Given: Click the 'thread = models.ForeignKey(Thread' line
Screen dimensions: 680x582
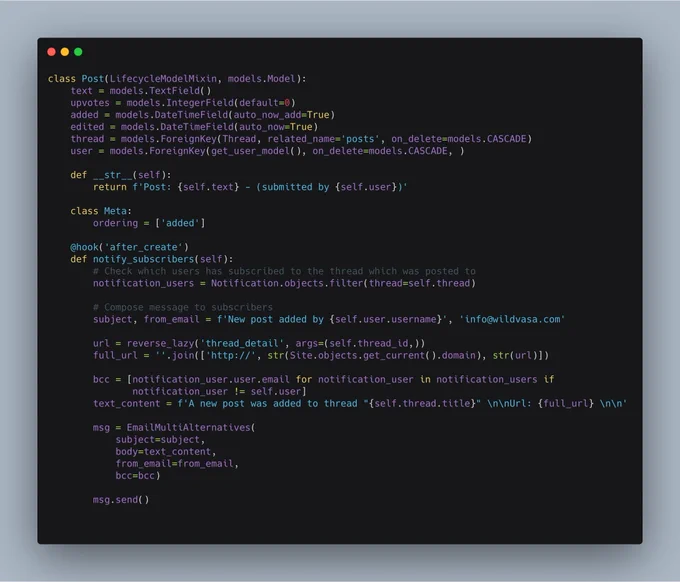Looking at the screenshot, I should (x=301, y=139).
